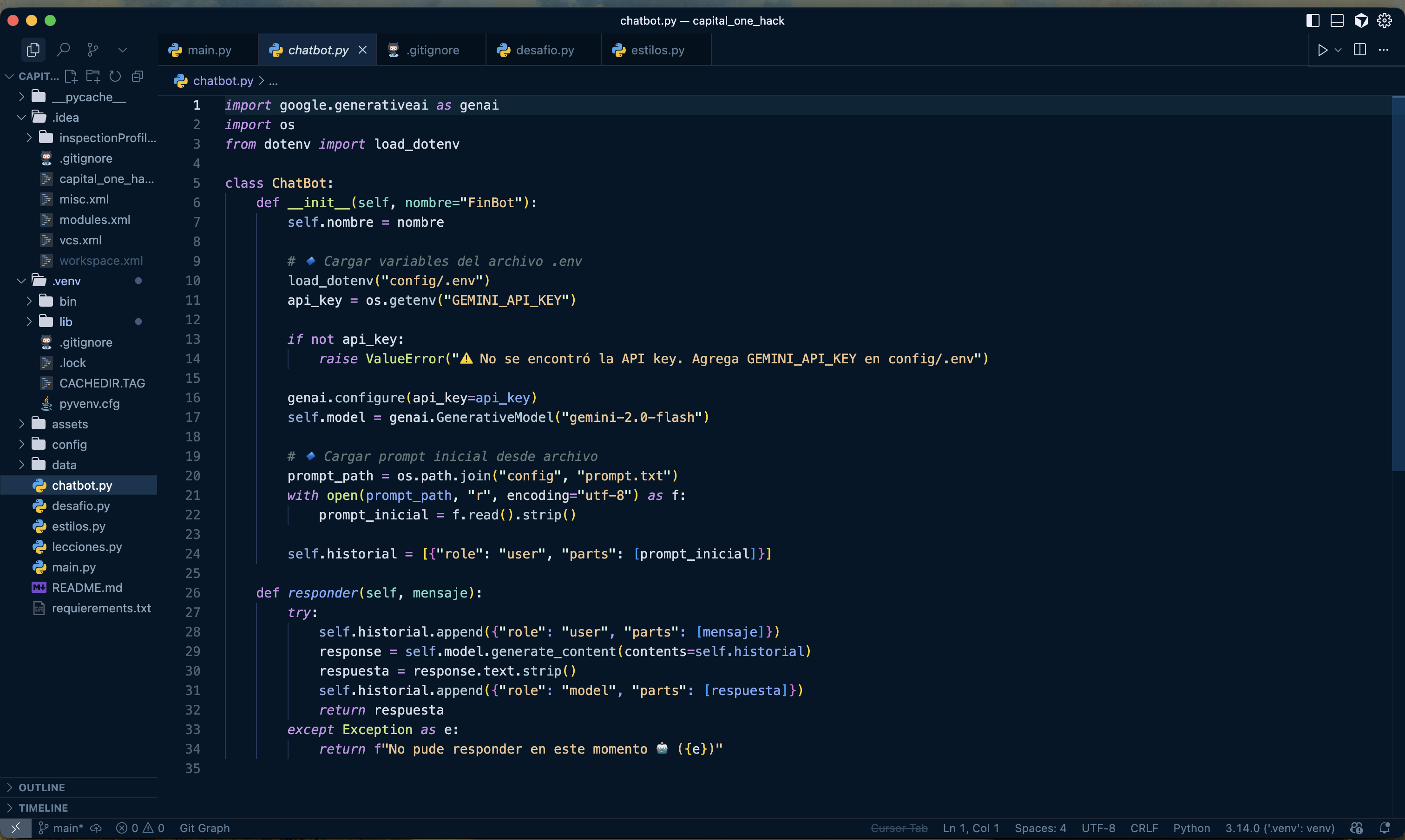Expand the OUTLINE section
This screenshot has height=840, width=1405.
pyautogui.click(x=42, y=787)
